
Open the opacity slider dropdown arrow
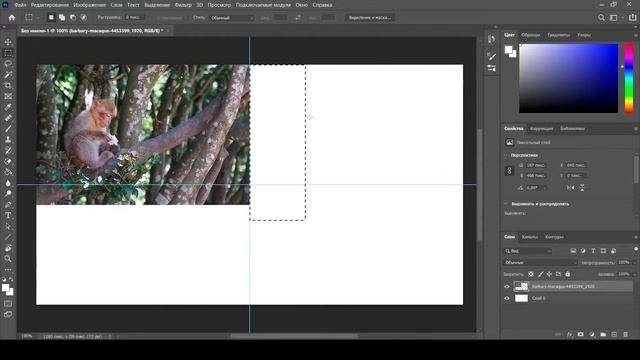tap(634, 262)
